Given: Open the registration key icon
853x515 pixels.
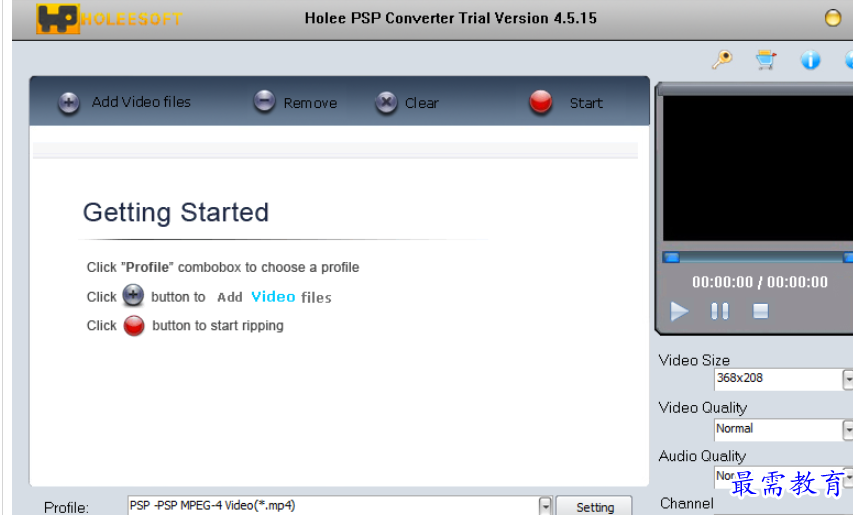Looking at the screenshot, I should point(722,59).
